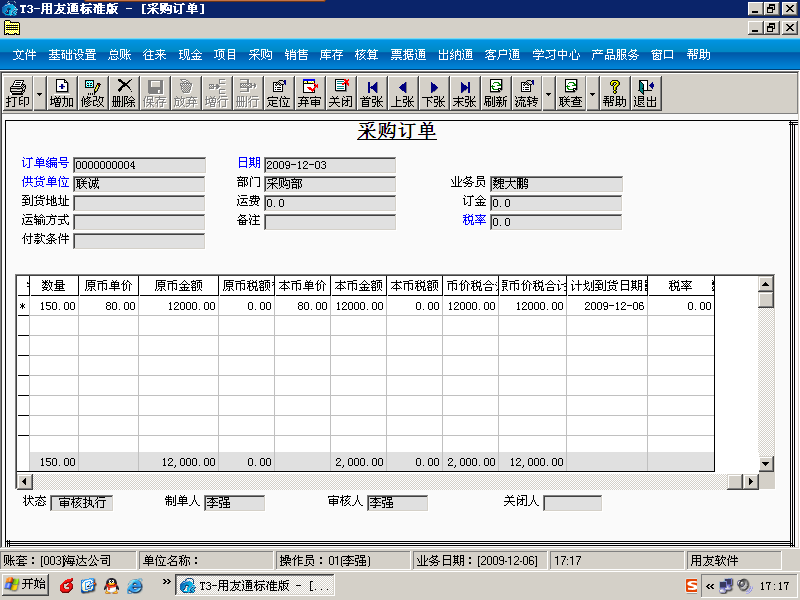800x600 pixels.
Task: Open the 核算 menu
Action: pyautogui.click(x=367, y=55)
